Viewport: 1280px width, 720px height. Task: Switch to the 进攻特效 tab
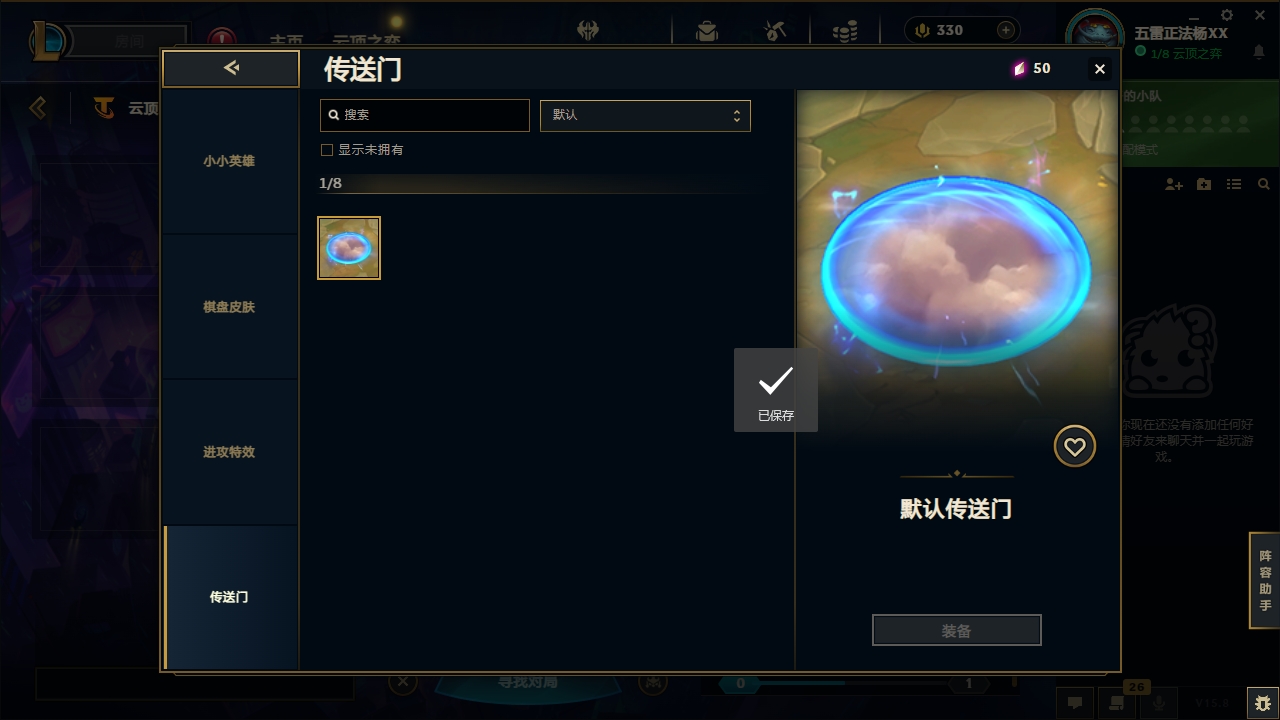pos(230,452)
